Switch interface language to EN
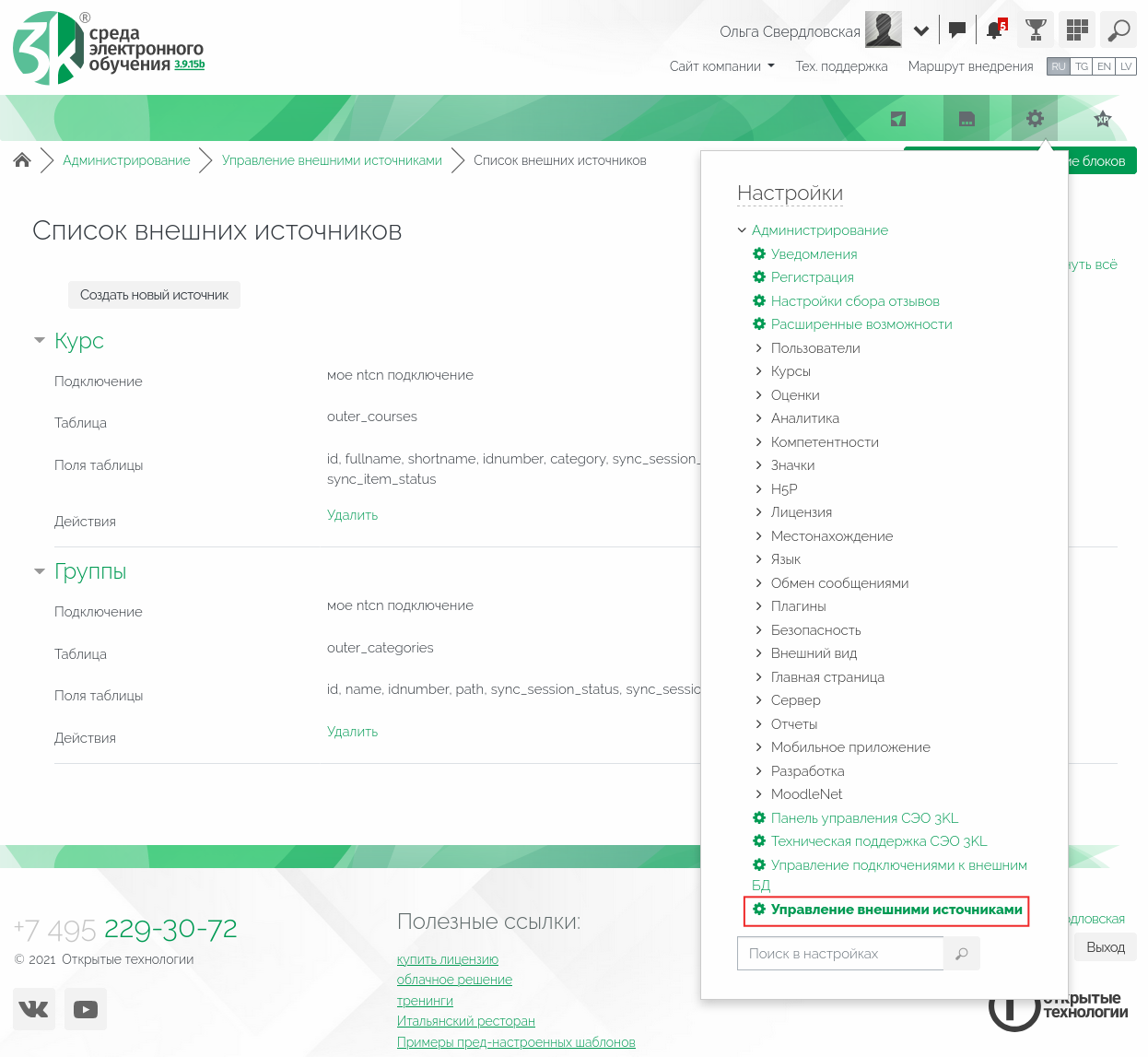This screenshot has height=1057, width=1148. click(x=1104, y=66)
